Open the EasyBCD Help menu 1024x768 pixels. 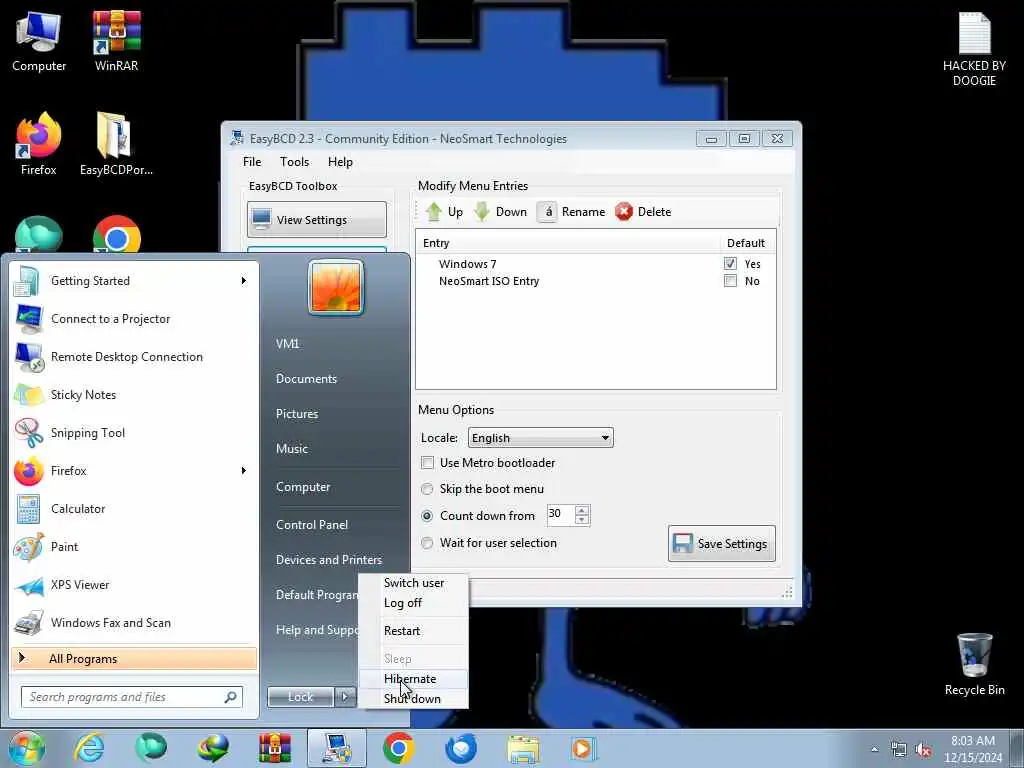pyautogui.click(x=340, y=162)
